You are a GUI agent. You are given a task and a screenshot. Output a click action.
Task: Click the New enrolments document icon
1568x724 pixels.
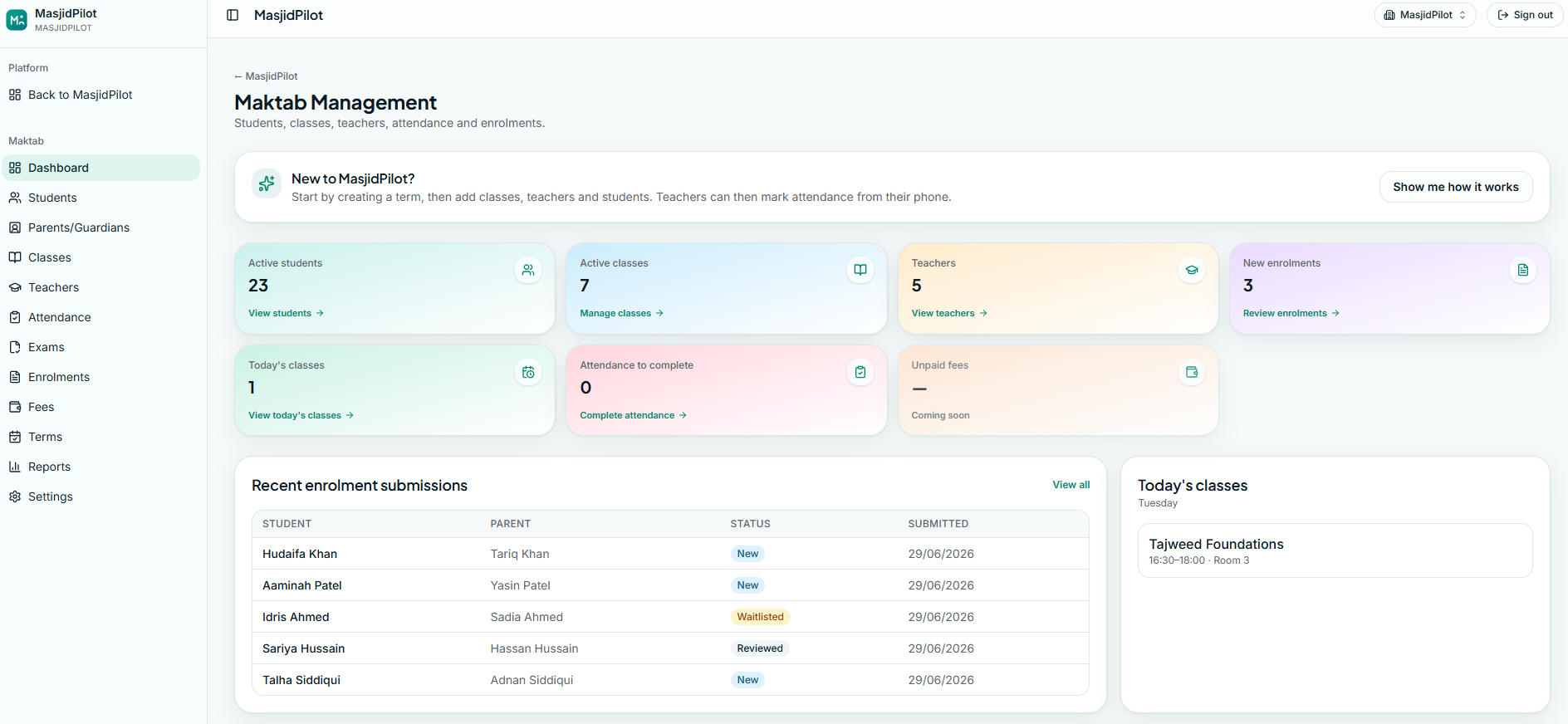(1523, 270)
